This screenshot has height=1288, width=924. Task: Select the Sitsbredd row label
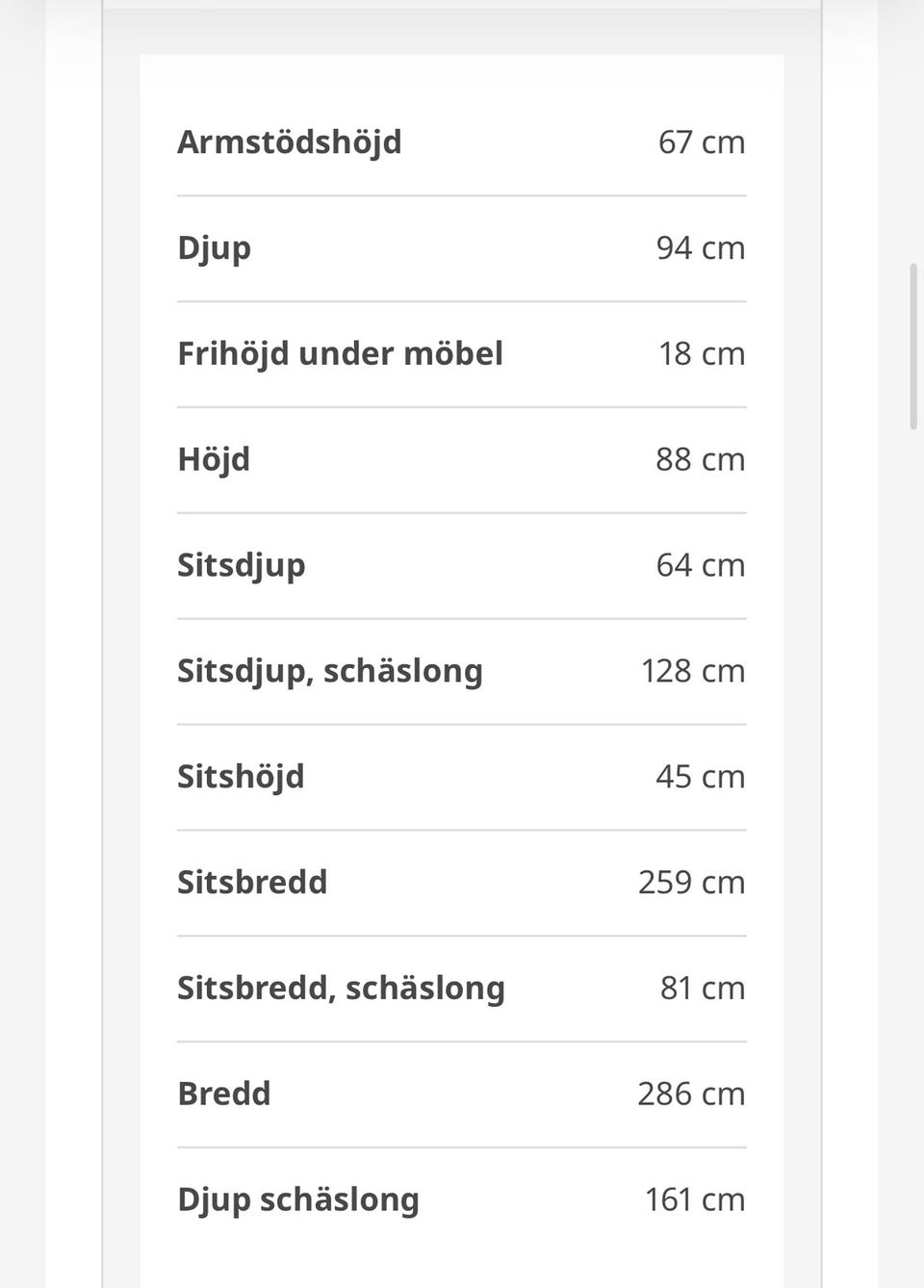[252, 883]
